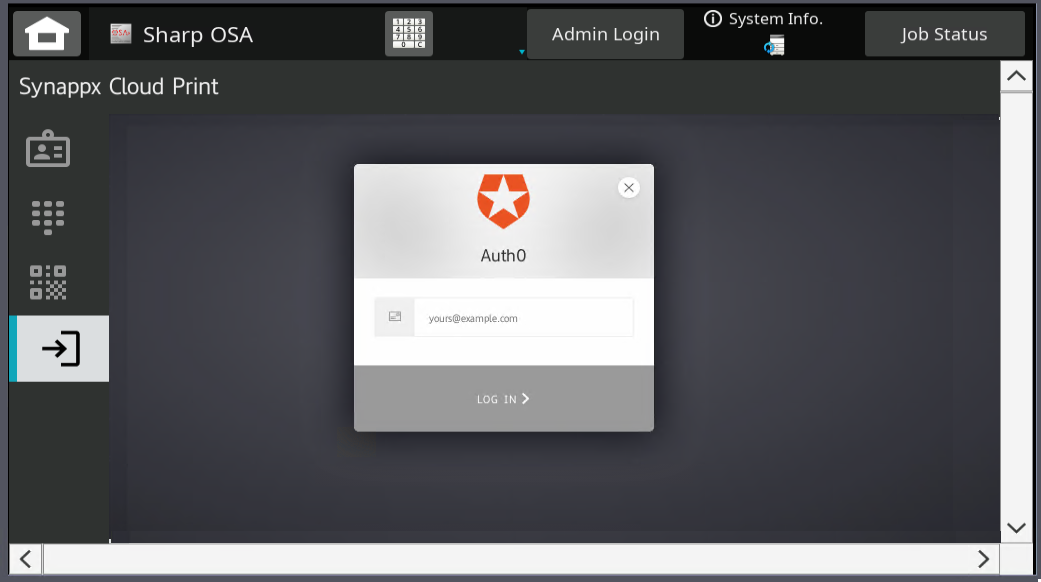The image size is (1041, 582).
Task: Click the Admin Login button
Action: (604, 33)
